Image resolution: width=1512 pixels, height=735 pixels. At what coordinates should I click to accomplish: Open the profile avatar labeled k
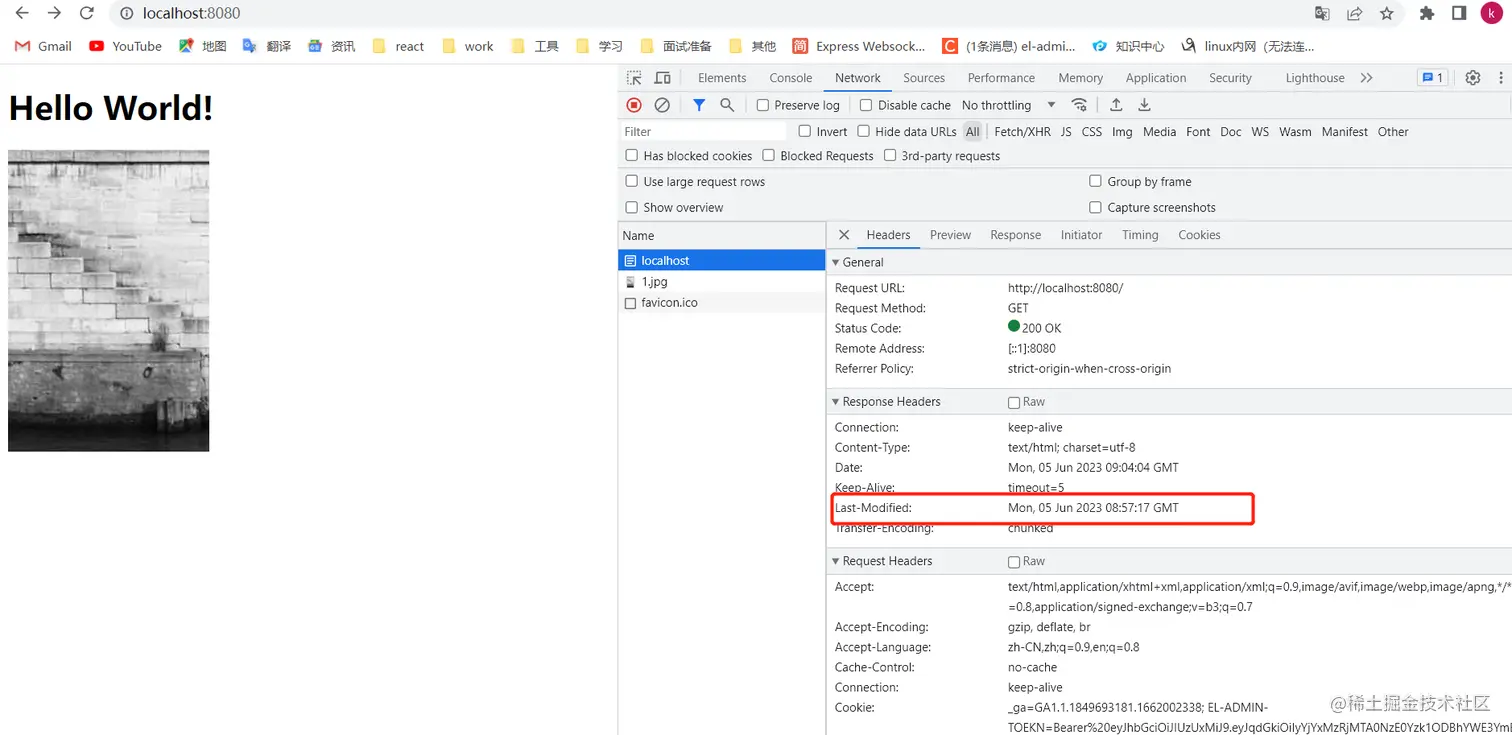[1492, 13]
